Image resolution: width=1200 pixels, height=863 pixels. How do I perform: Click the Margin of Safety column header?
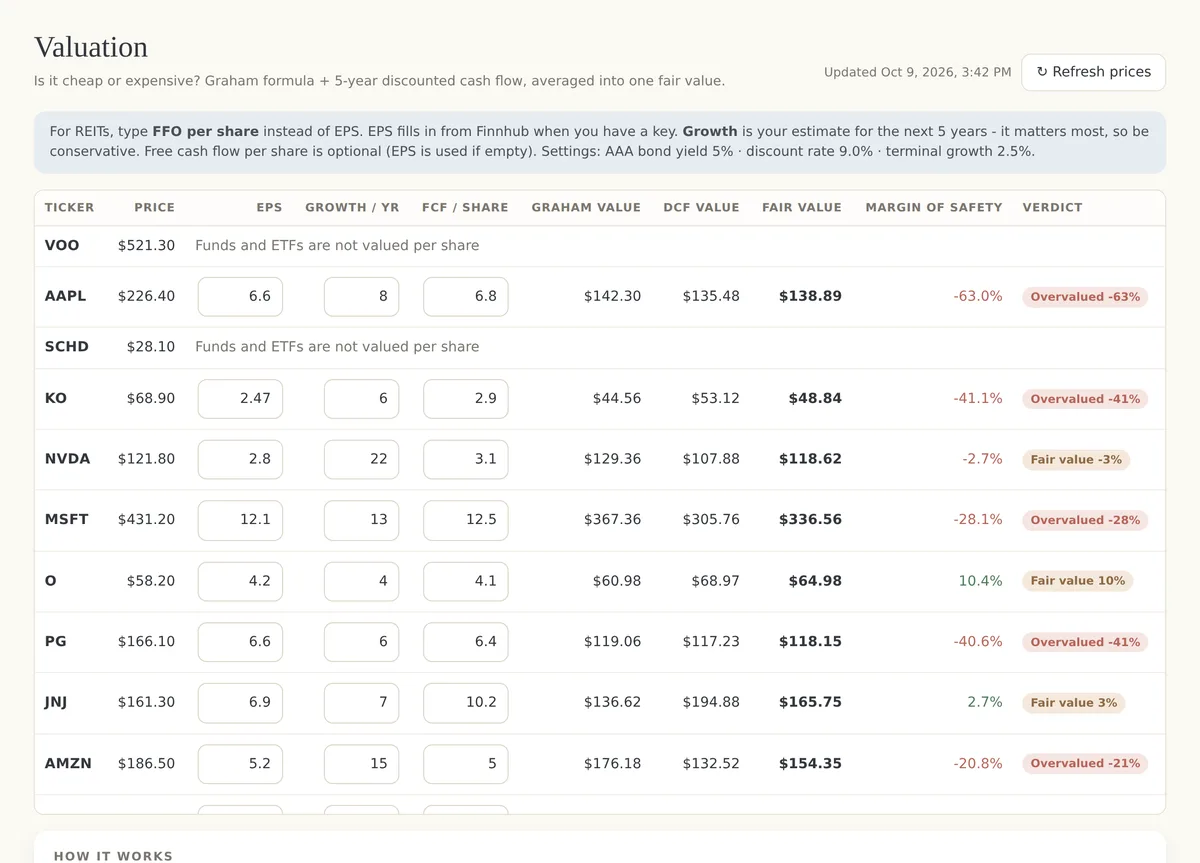coord(934,208)
